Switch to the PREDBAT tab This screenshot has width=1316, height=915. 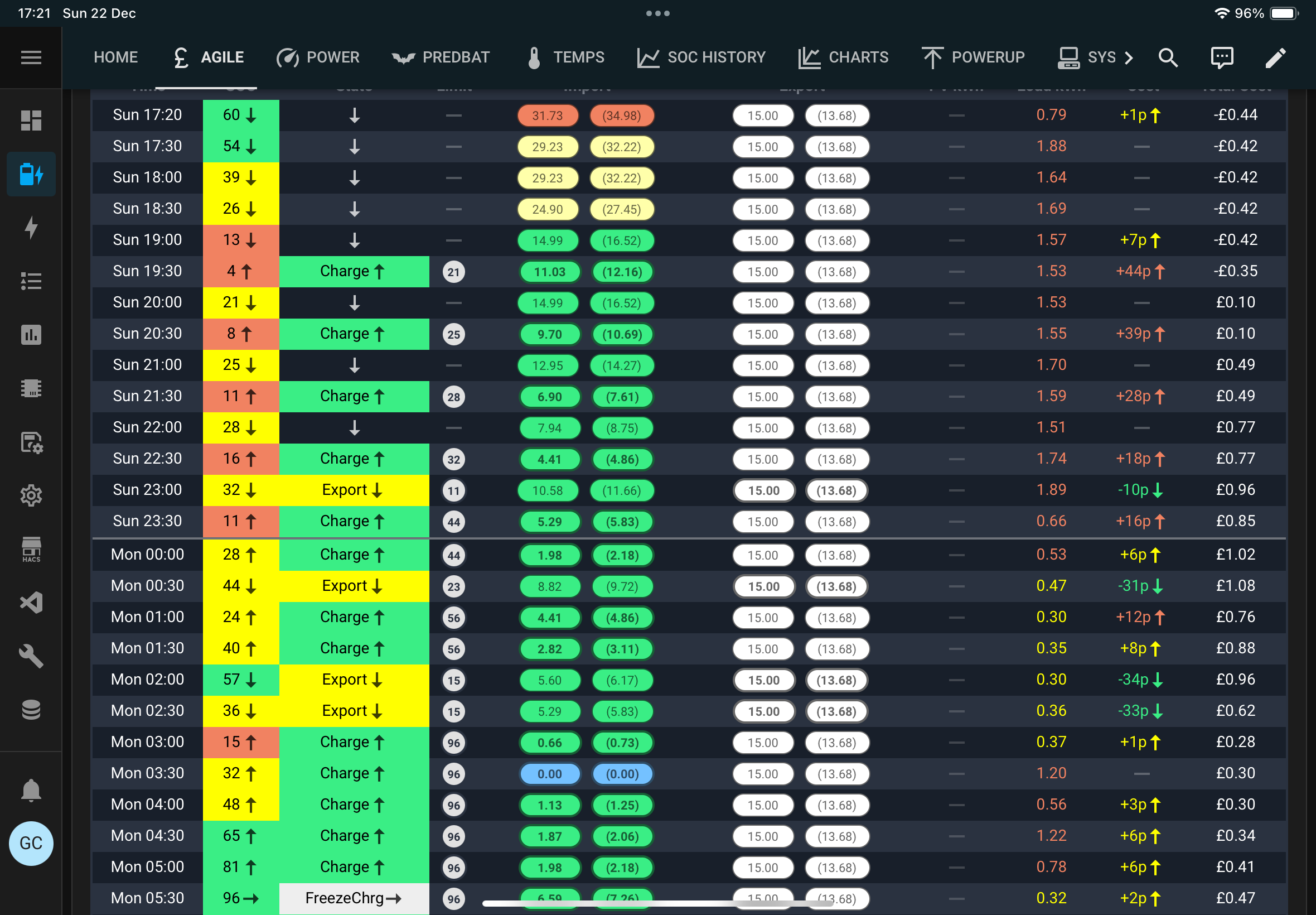(x=441, y=57)
